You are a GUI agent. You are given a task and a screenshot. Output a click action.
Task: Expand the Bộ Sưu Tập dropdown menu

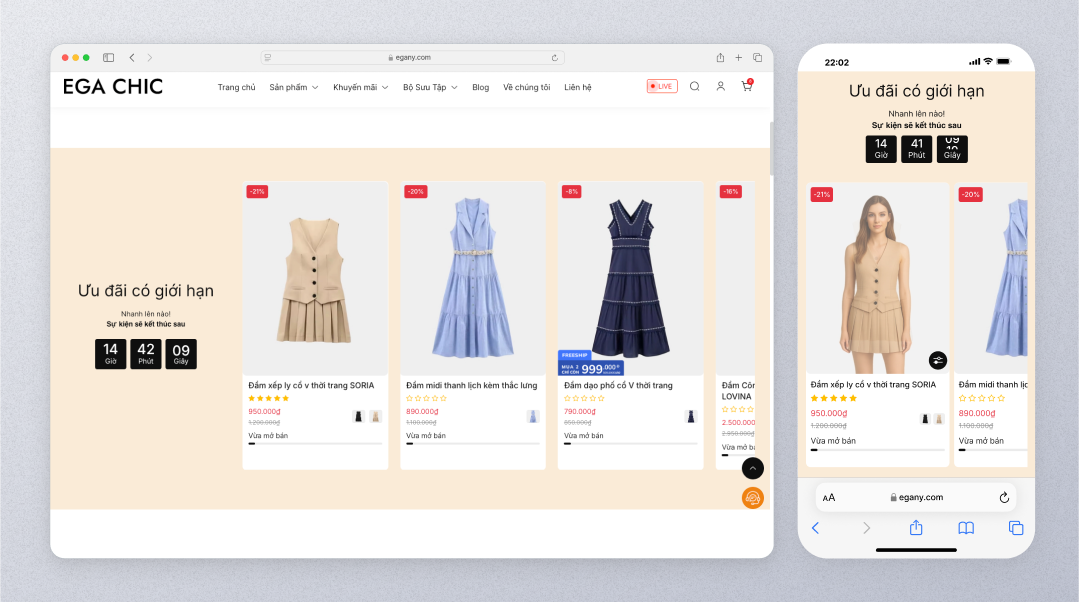pyautogui.click(x=430, y=88)
